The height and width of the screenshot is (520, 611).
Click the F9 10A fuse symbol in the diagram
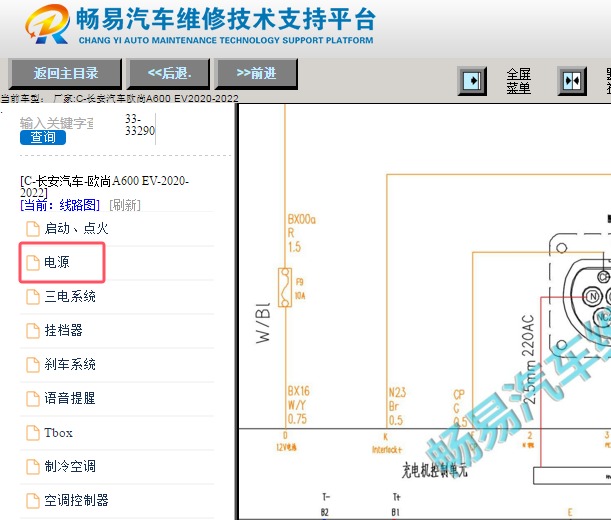point(285,287)
